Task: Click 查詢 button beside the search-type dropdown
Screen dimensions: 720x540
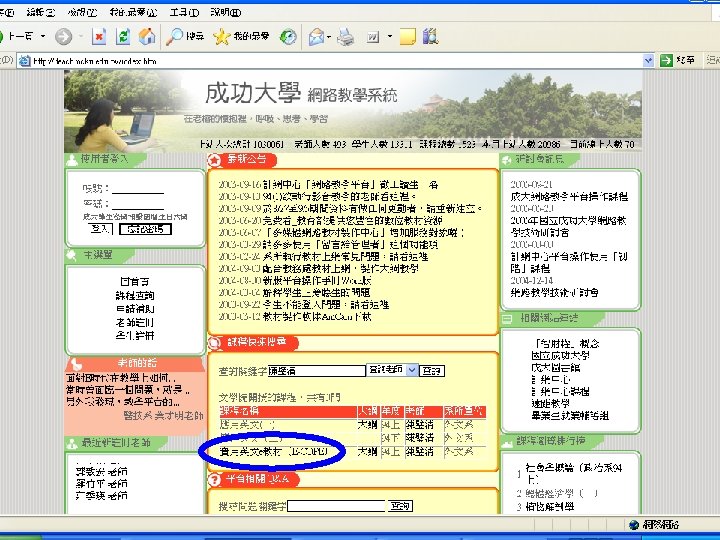Action: click(432, 370)
